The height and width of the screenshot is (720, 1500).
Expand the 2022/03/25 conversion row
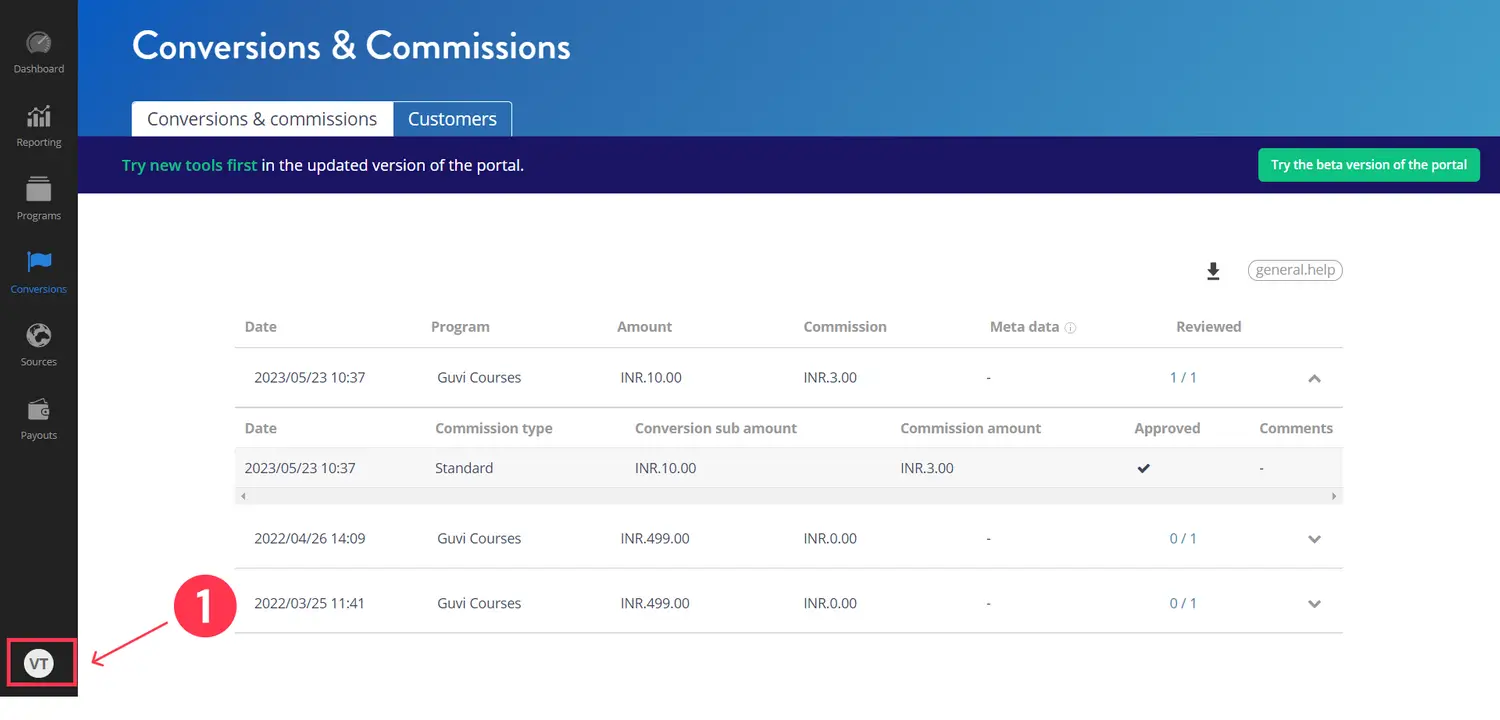[x=1314, y=604]
